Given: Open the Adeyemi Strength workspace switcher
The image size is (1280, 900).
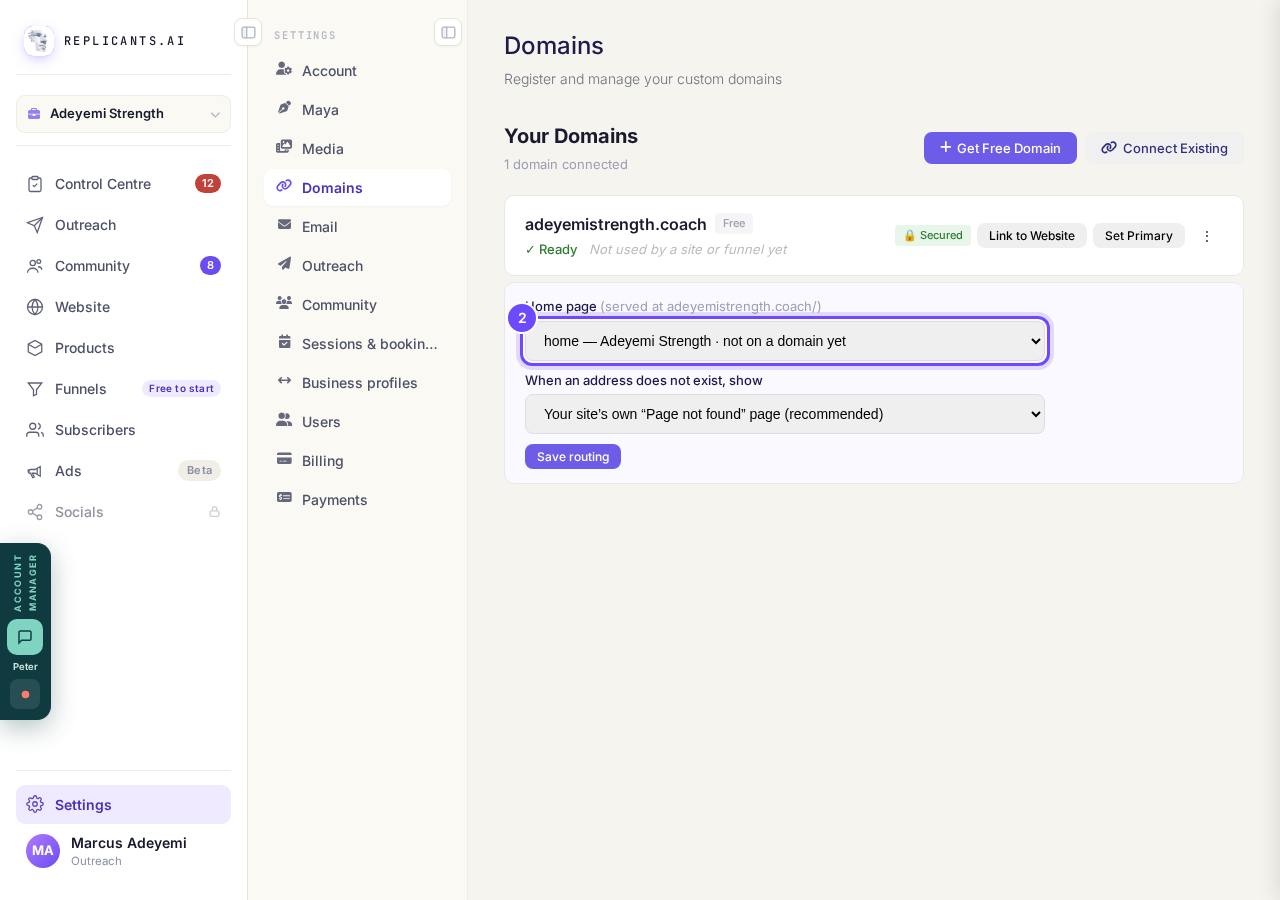Looking at the screenshot, I should (x=123, y=114).
